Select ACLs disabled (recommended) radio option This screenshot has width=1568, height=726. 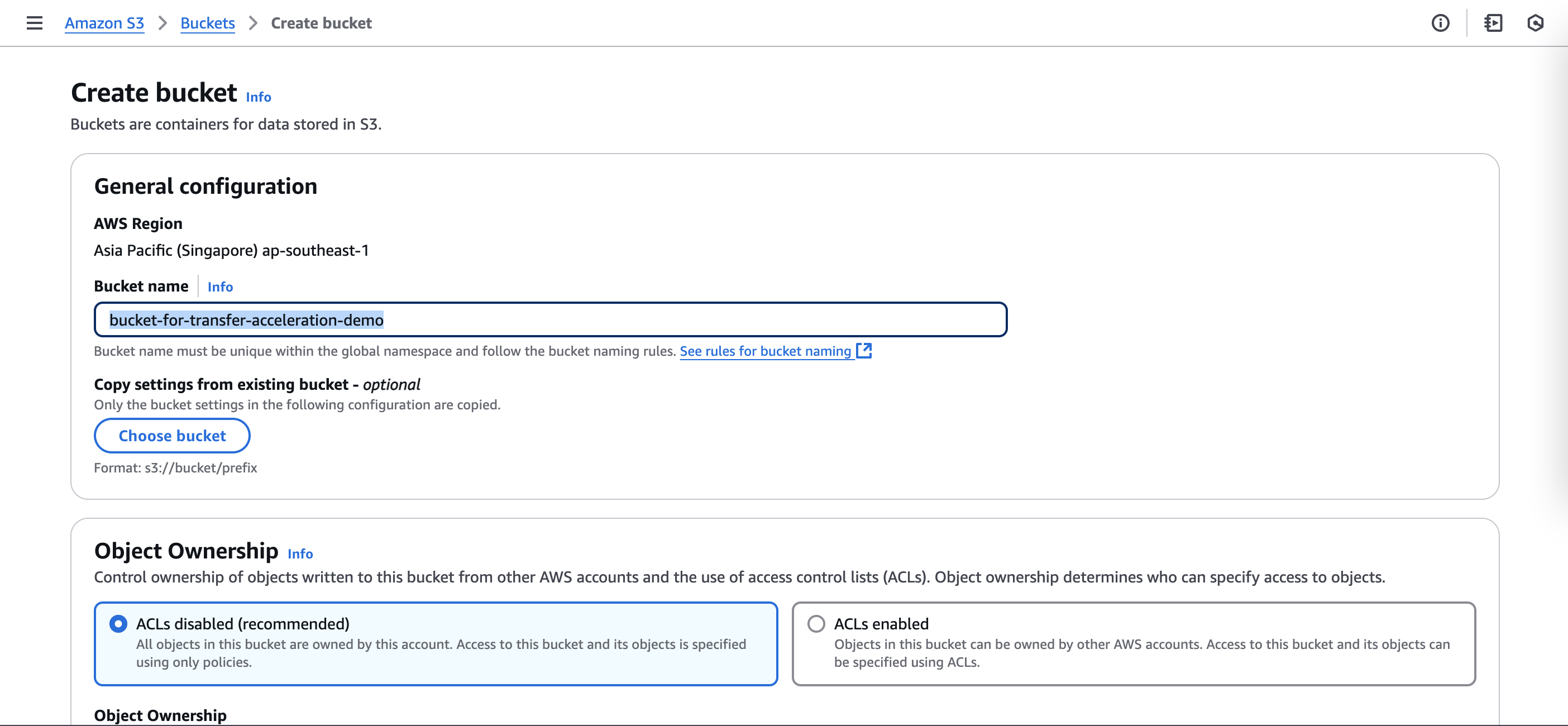[x=118, y=624]
